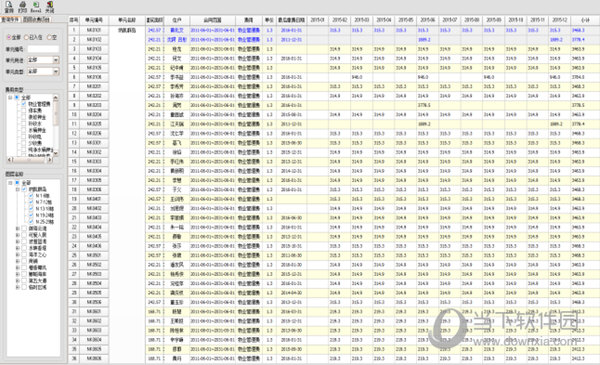This screenshot has width=600, height=365.
Task: Click the contract range cell in row 10
Action: click(x=212, y=114)
